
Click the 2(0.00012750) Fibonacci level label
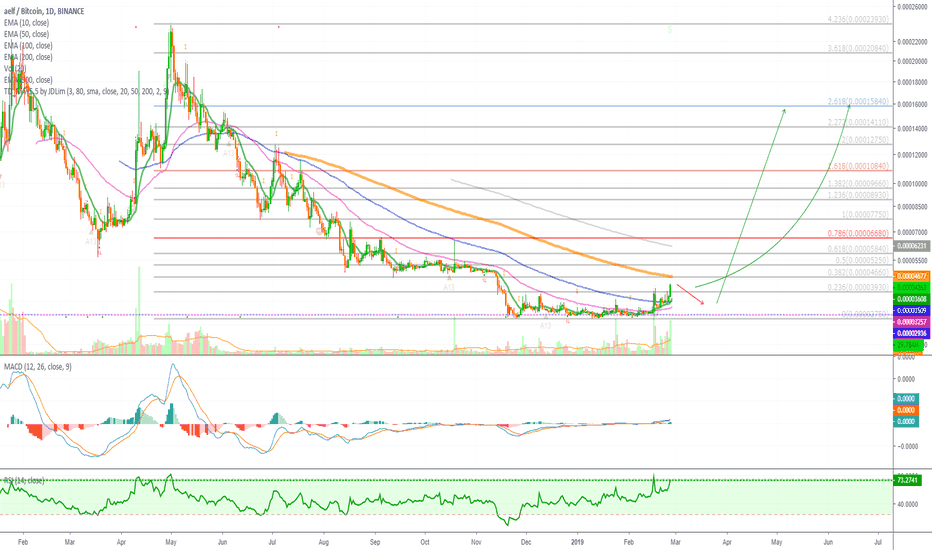pos(865,140)
